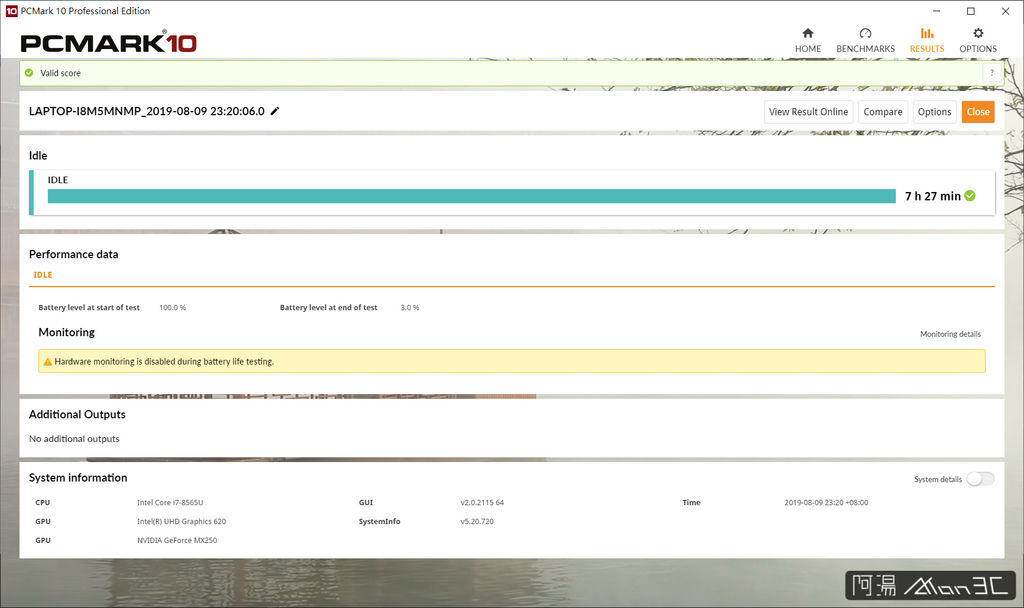This screenshot has width=1024, height=608.
Task: Click the result name LAPTOP-I8M5MNMP text
Action: click(146, 111)
